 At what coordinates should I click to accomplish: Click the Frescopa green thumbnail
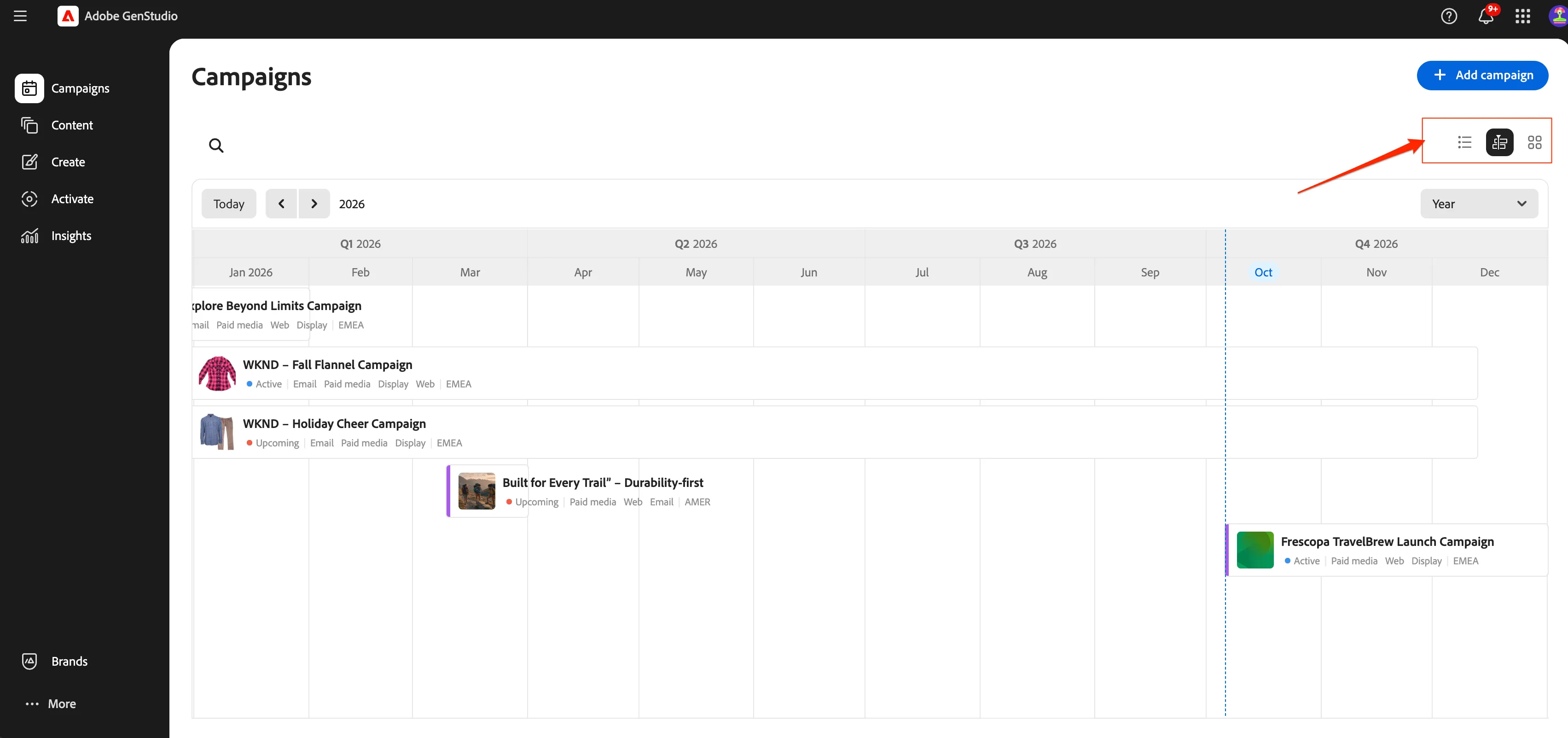(x=1255, y=550)
